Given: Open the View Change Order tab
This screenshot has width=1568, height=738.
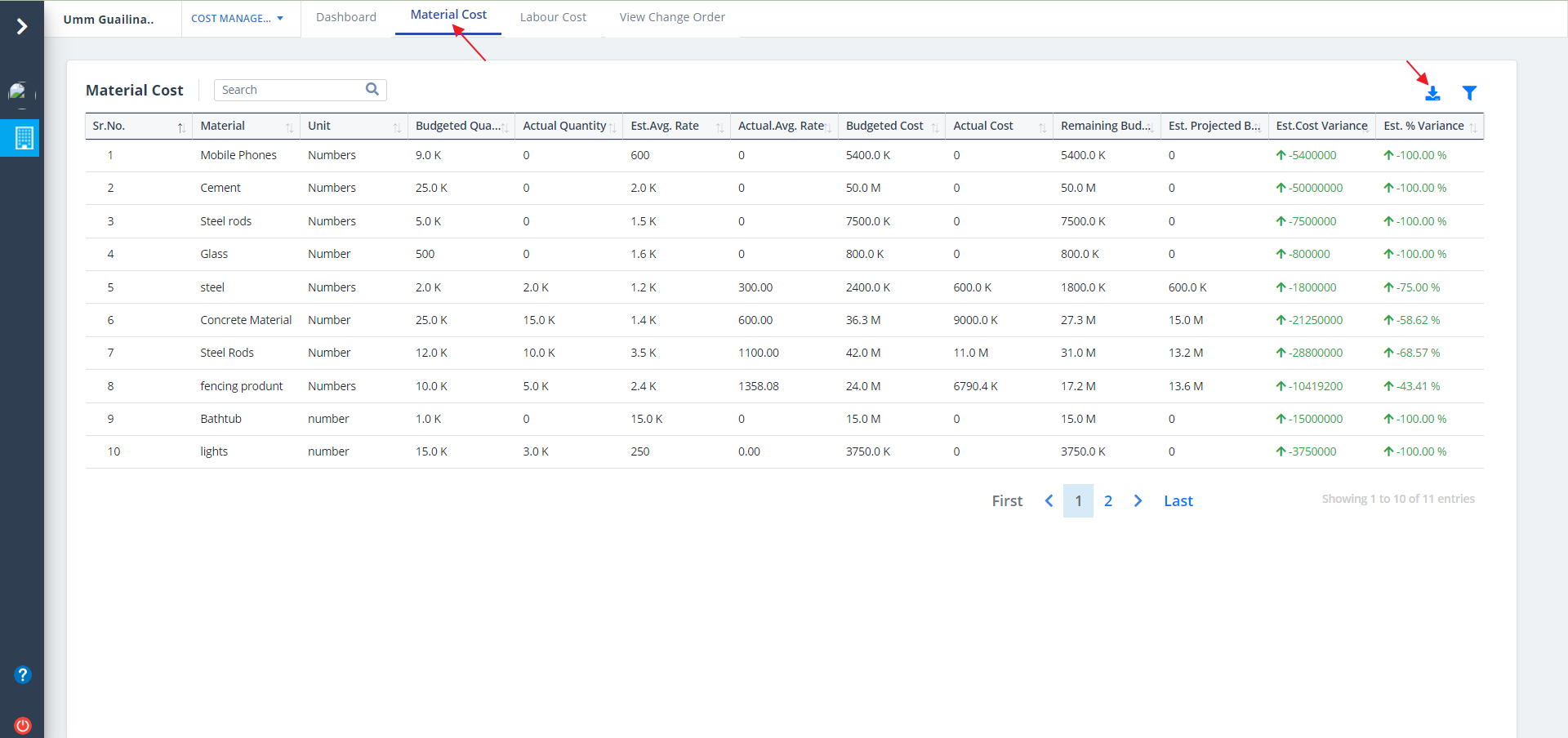Looking at the screenshot, I should pyautogui.click(x=672, y=17).
